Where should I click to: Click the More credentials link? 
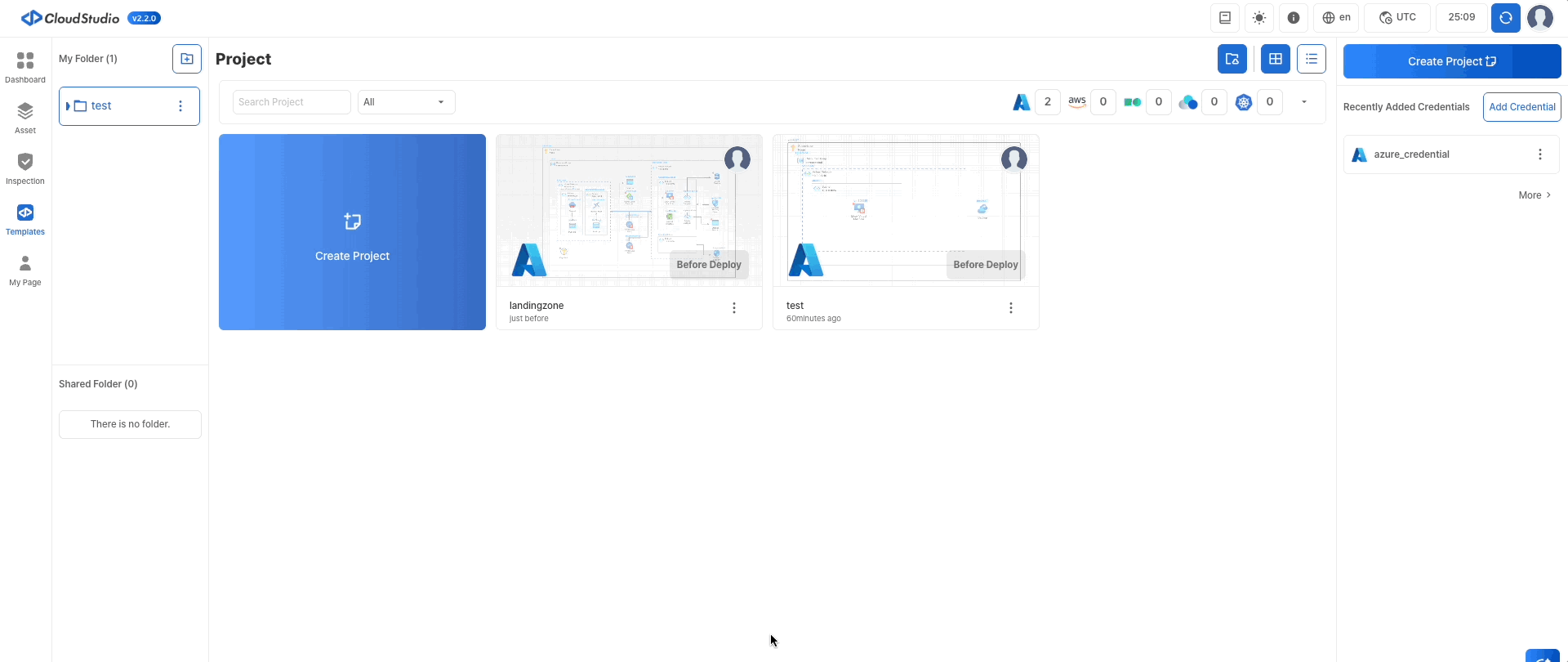1535,195
